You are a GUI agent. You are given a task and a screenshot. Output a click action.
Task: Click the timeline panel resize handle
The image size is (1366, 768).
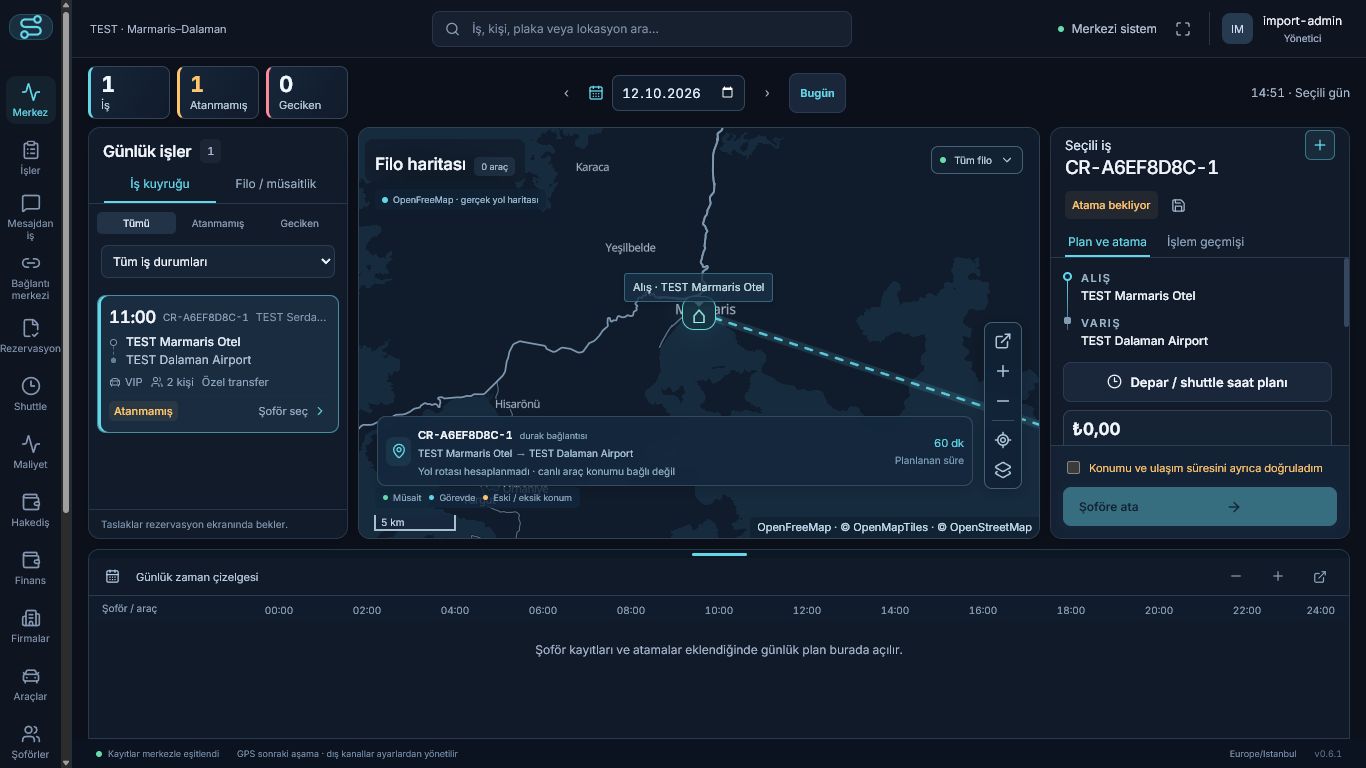[x=719, y=554]
